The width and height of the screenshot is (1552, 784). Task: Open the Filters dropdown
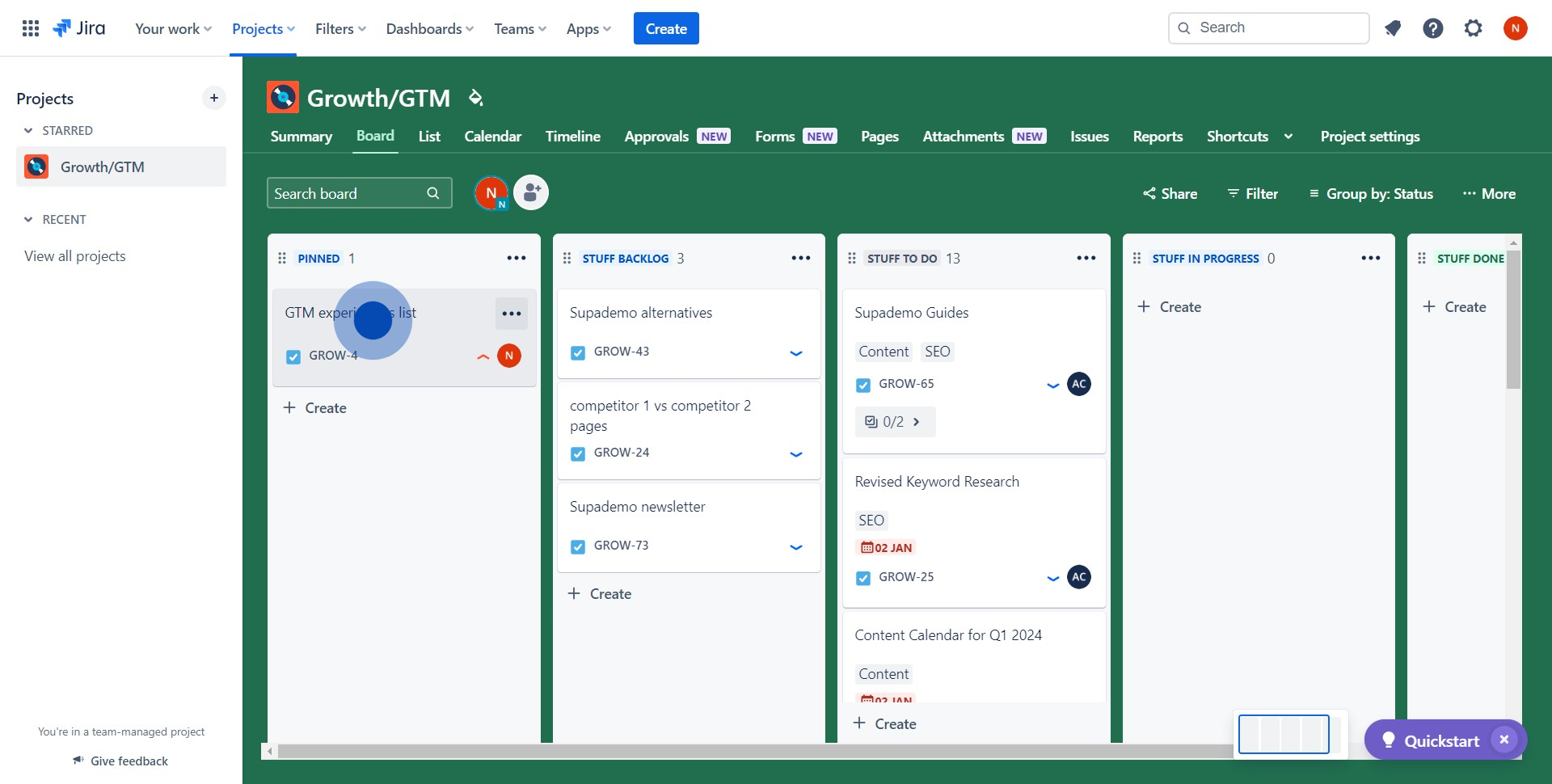click(340, 28)
